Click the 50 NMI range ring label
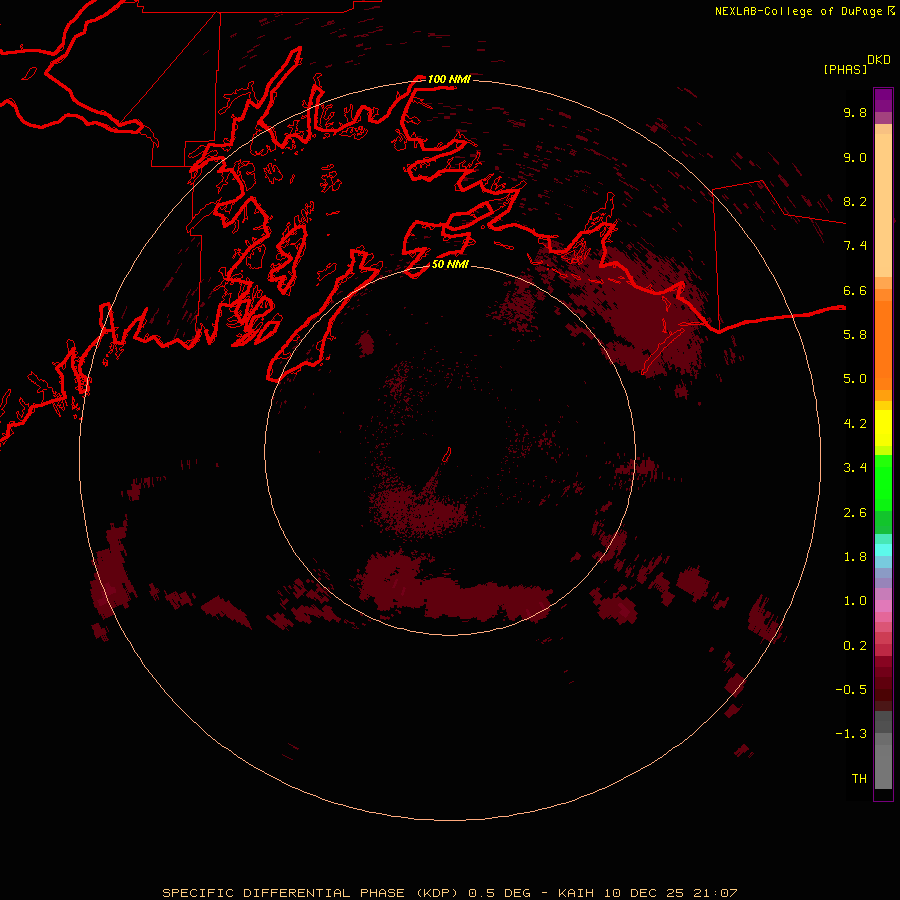This screenshot has height=900, width=900. (450, 264)
